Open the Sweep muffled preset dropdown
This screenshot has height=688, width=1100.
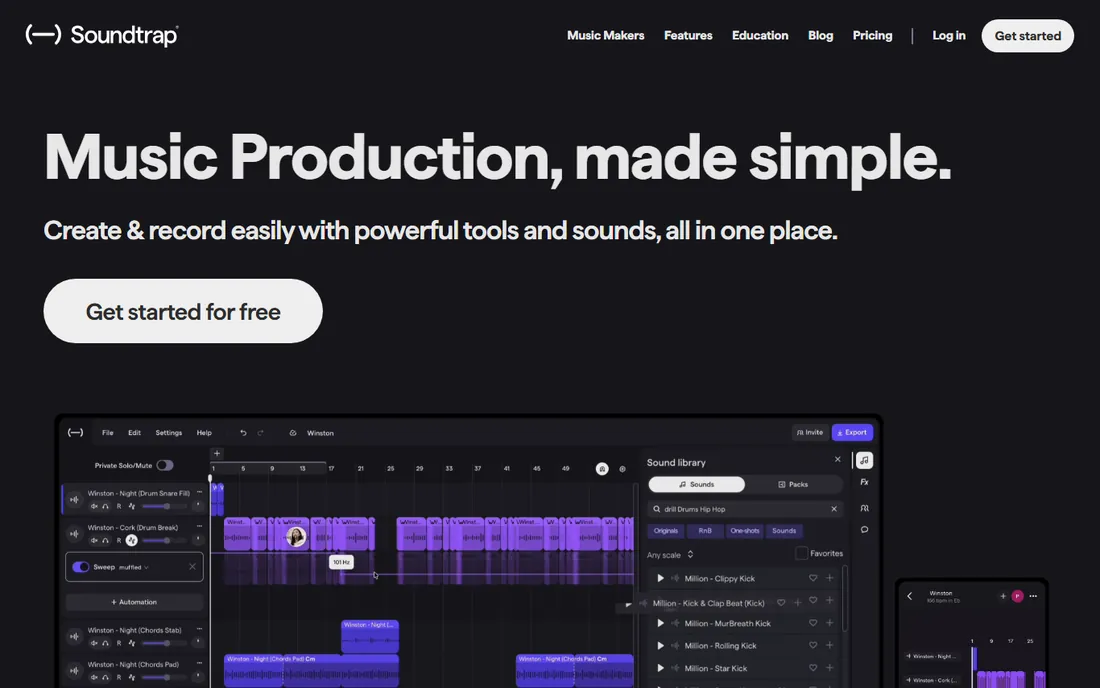(x=134, y=567)
